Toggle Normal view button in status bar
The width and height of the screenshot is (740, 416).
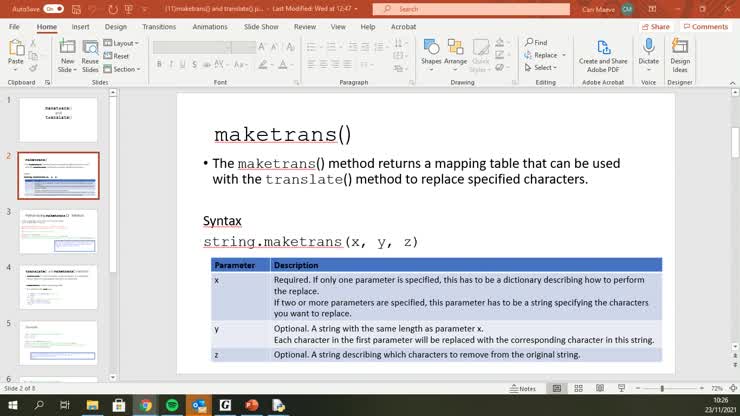557,388
